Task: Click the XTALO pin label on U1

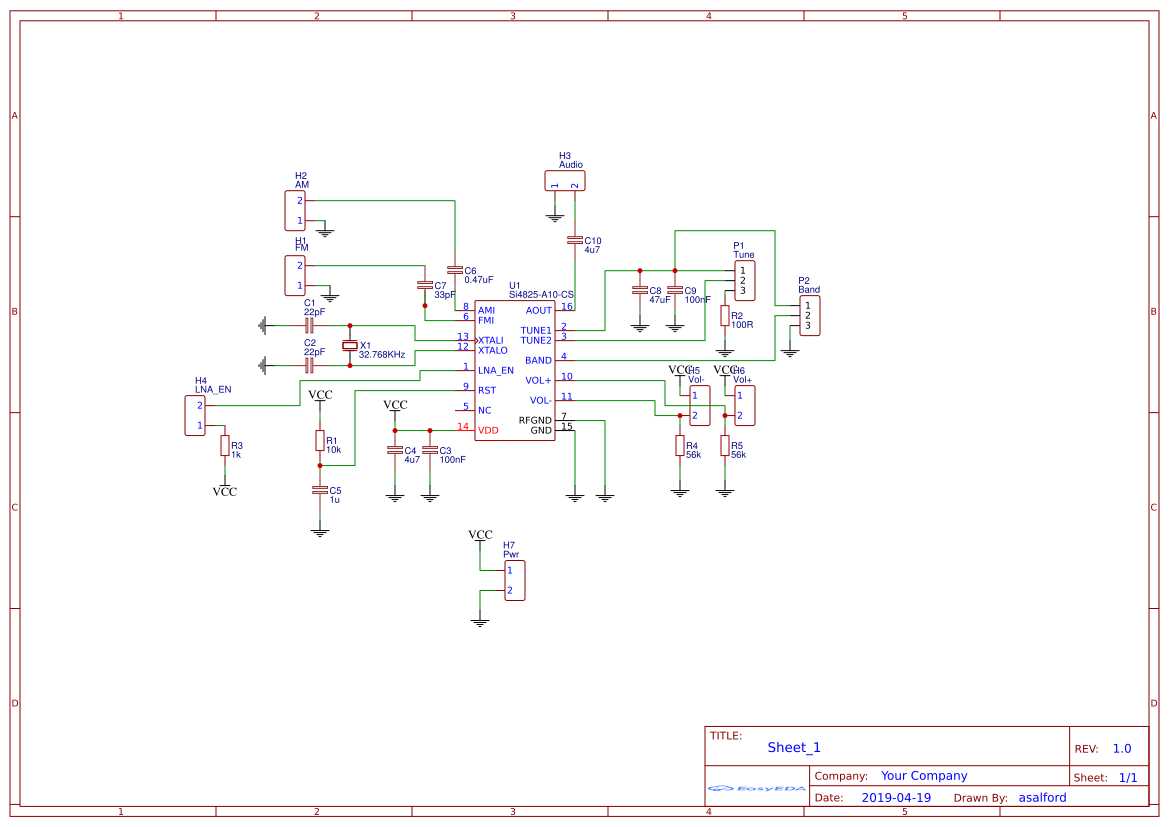Action: pos(493,350)
